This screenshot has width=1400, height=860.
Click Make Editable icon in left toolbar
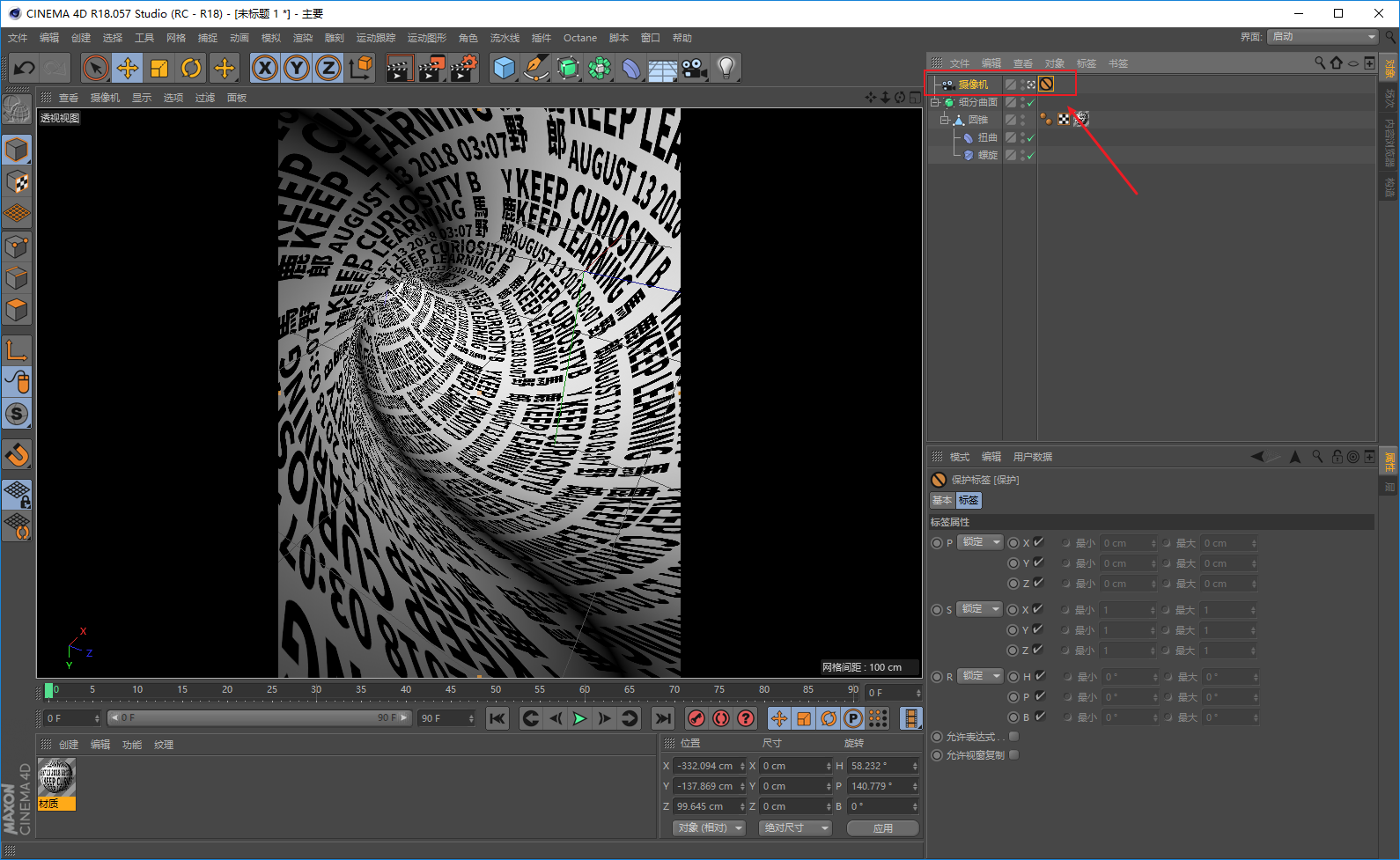(17, 111)
